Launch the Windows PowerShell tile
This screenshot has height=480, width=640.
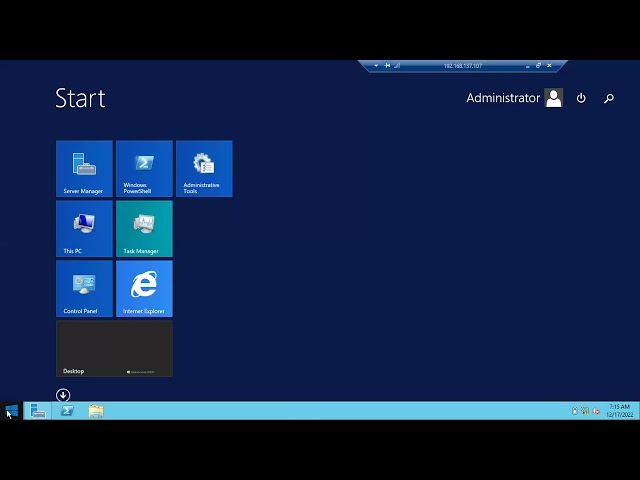144,169
